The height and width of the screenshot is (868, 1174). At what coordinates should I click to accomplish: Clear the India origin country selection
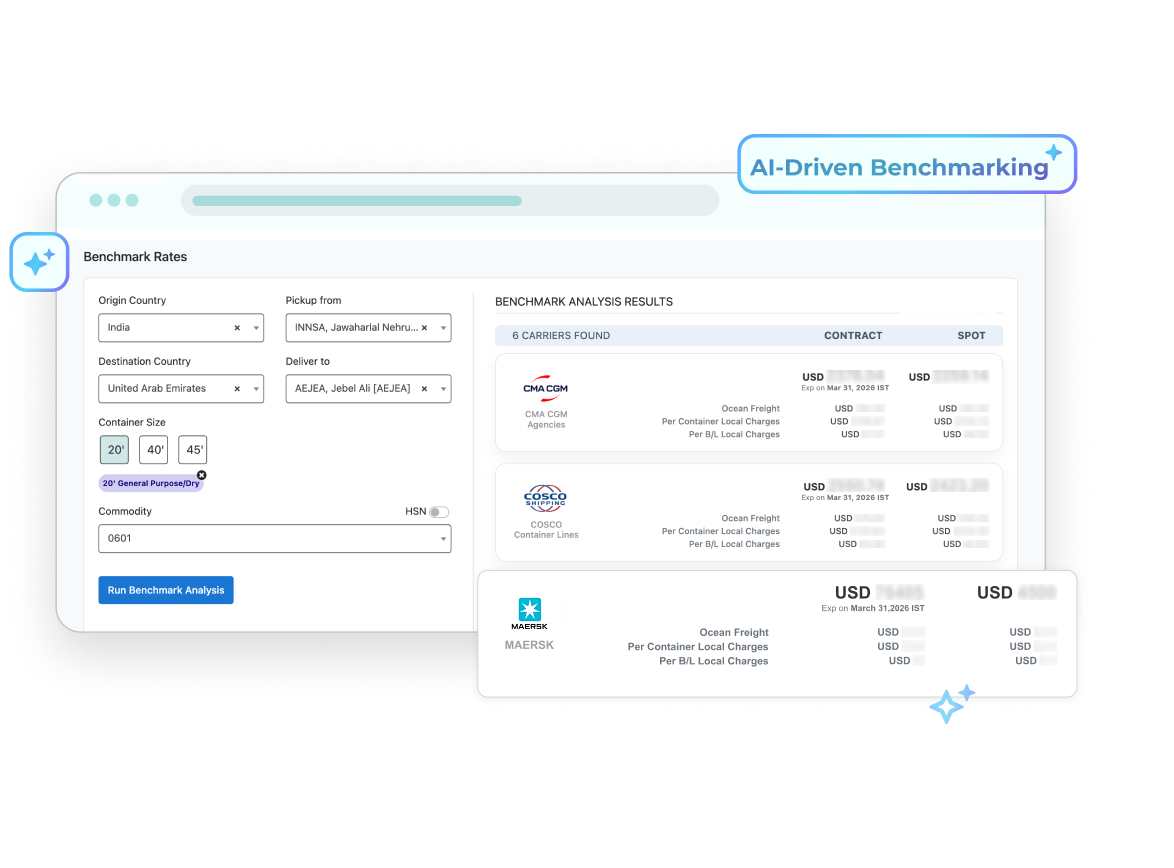click(237, 328)
